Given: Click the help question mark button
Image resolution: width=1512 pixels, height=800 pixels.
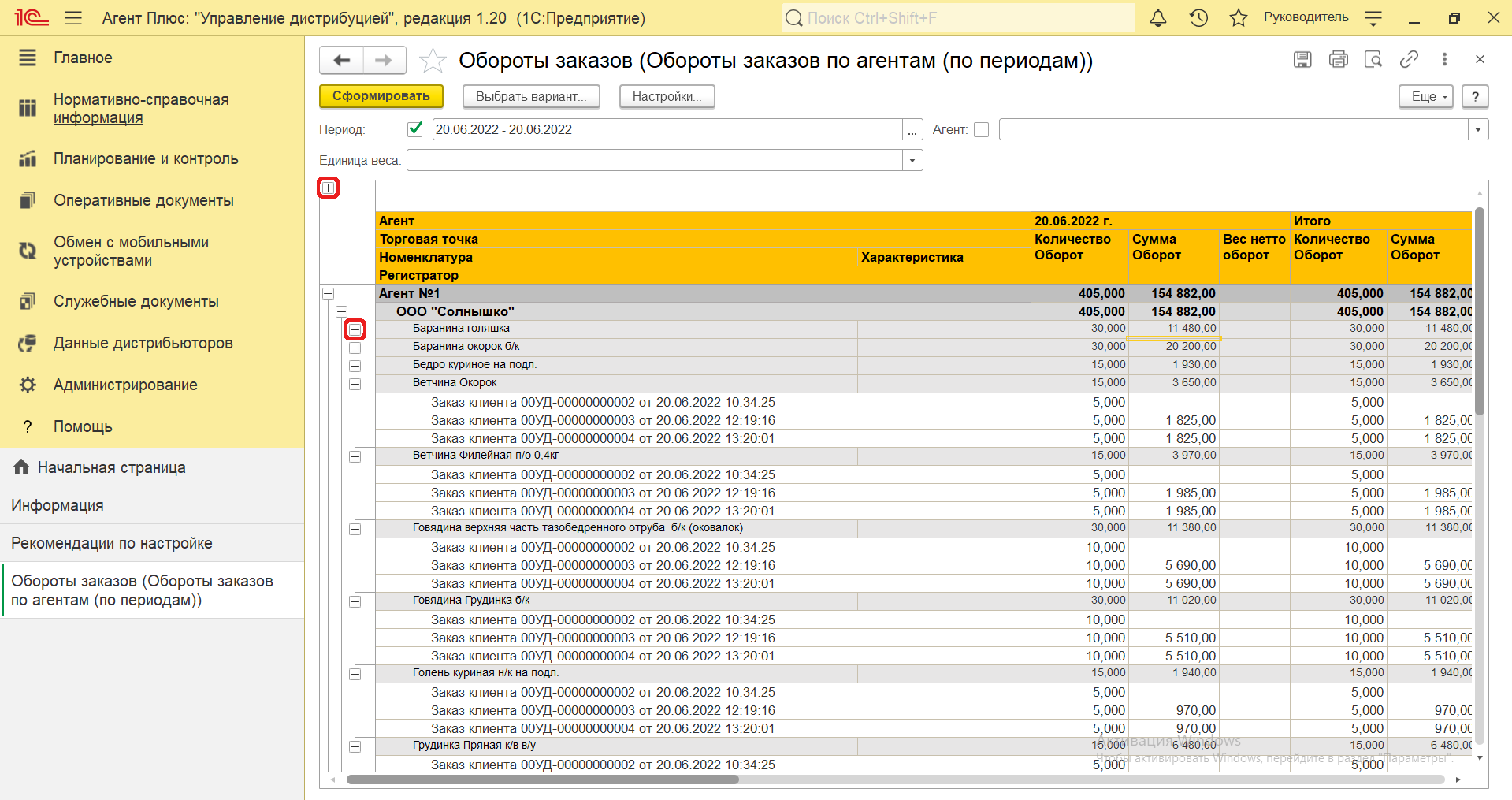Looking at the screenshot, I should [1475, 96].
